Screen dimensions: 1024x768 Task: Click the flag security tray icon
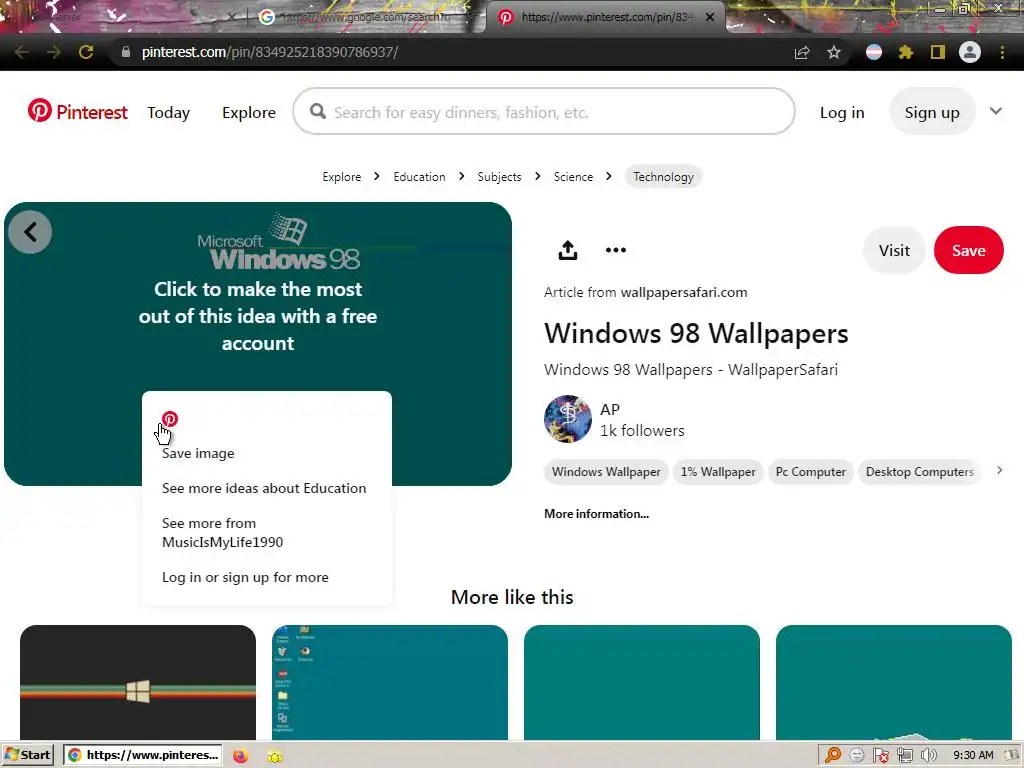(x=880, y=755)
